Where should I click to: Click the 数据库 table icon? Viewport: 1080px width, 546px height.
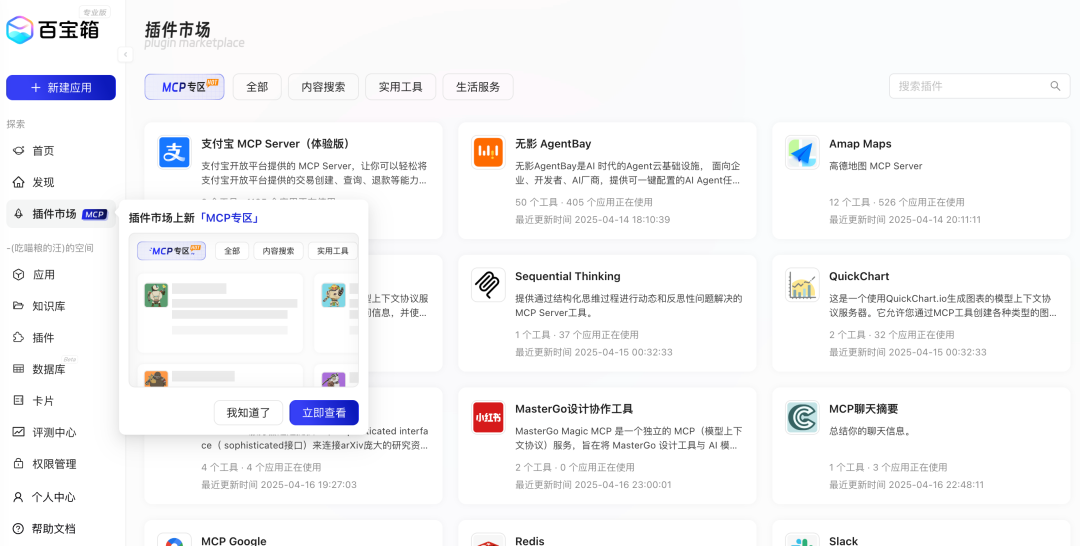point(19,369)
